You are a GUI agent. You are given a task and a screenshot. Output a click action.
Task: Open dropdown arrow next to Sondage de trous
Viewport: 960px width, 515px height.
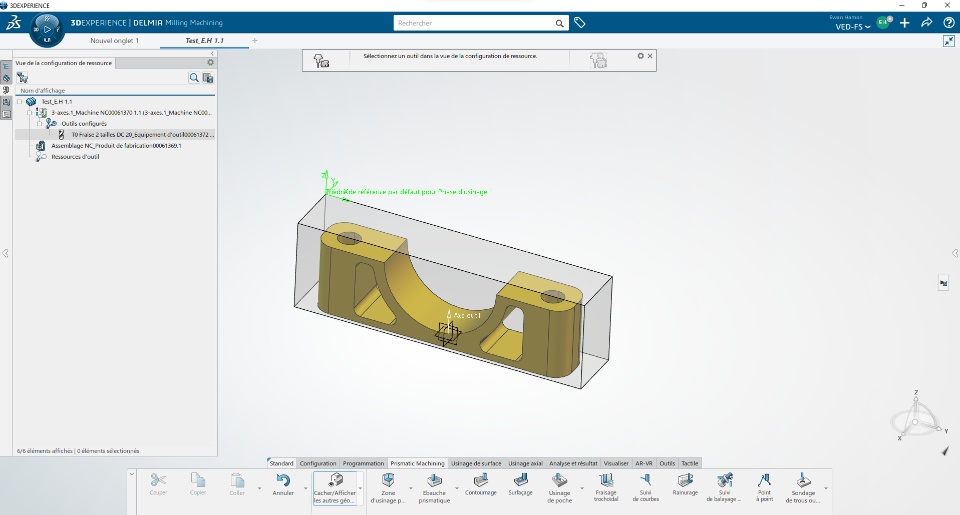pos(826,488)
